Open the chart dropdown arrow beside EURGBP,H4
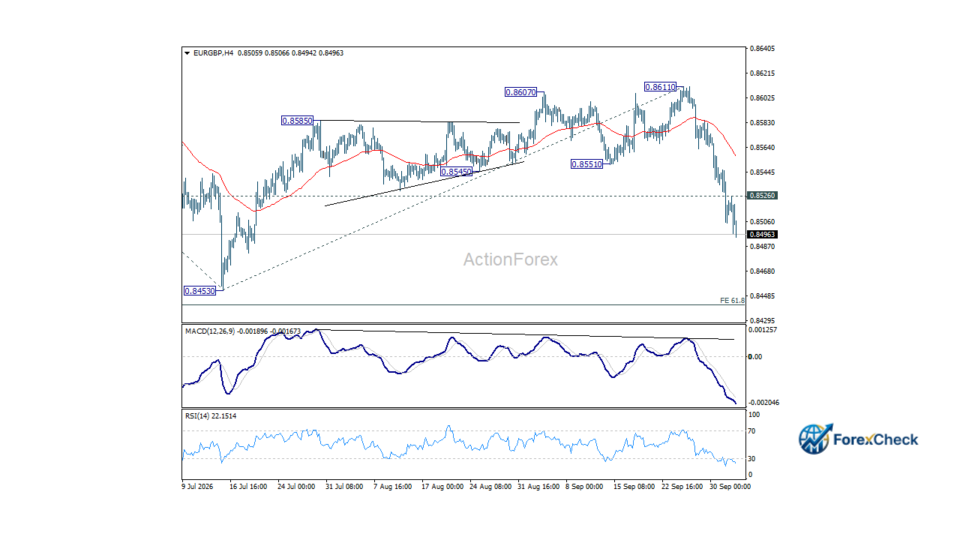 coord(187,53)
